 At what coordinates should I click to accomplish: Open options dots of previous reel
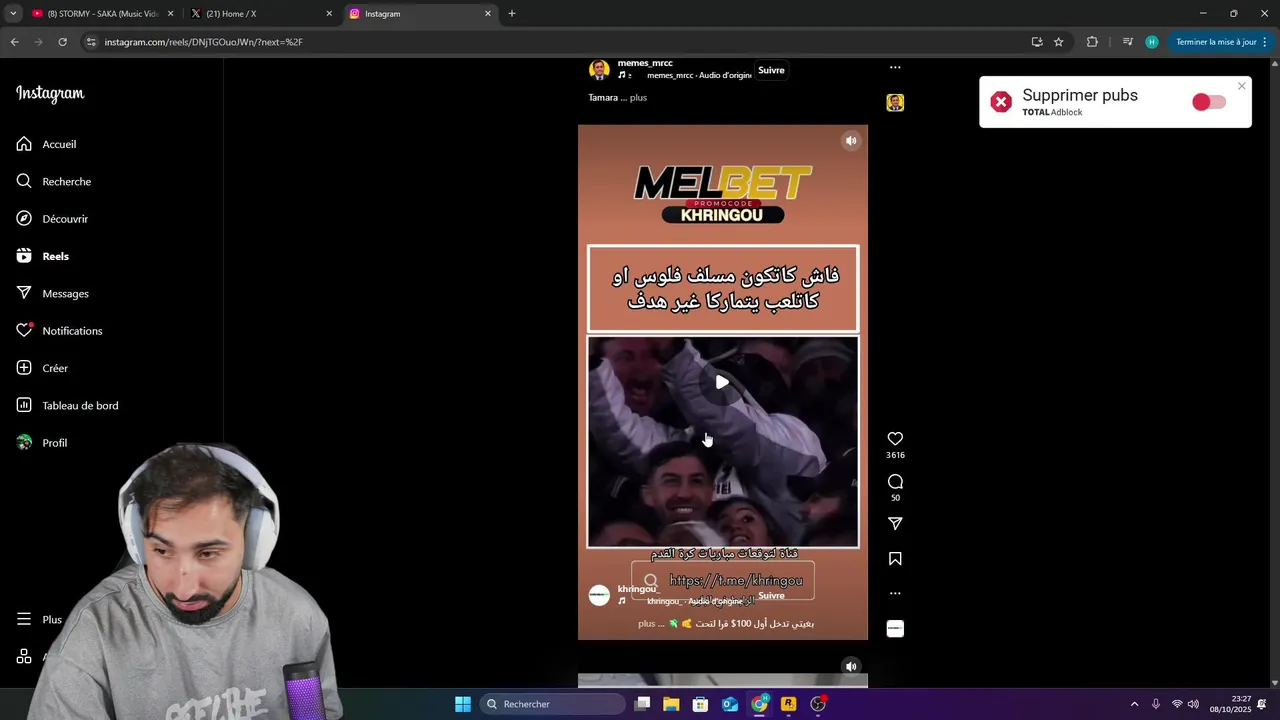895,68
